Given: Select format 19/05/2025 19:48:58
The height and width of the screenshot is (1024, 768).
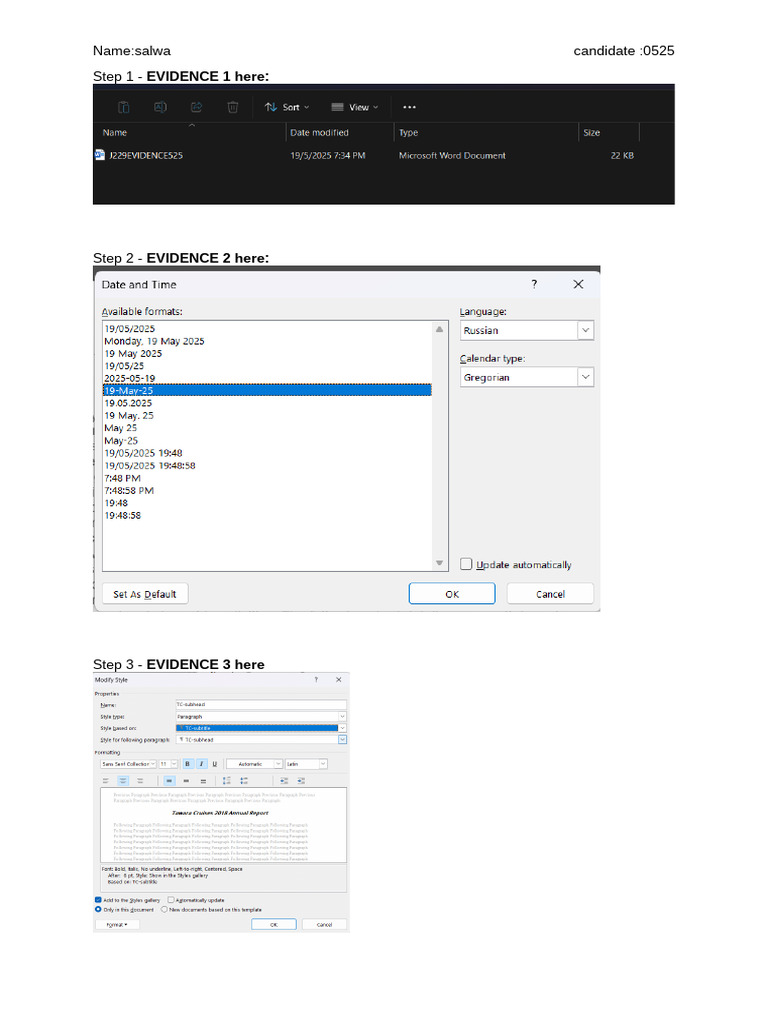Looking at the screenshot, I should tap(150, 466).
